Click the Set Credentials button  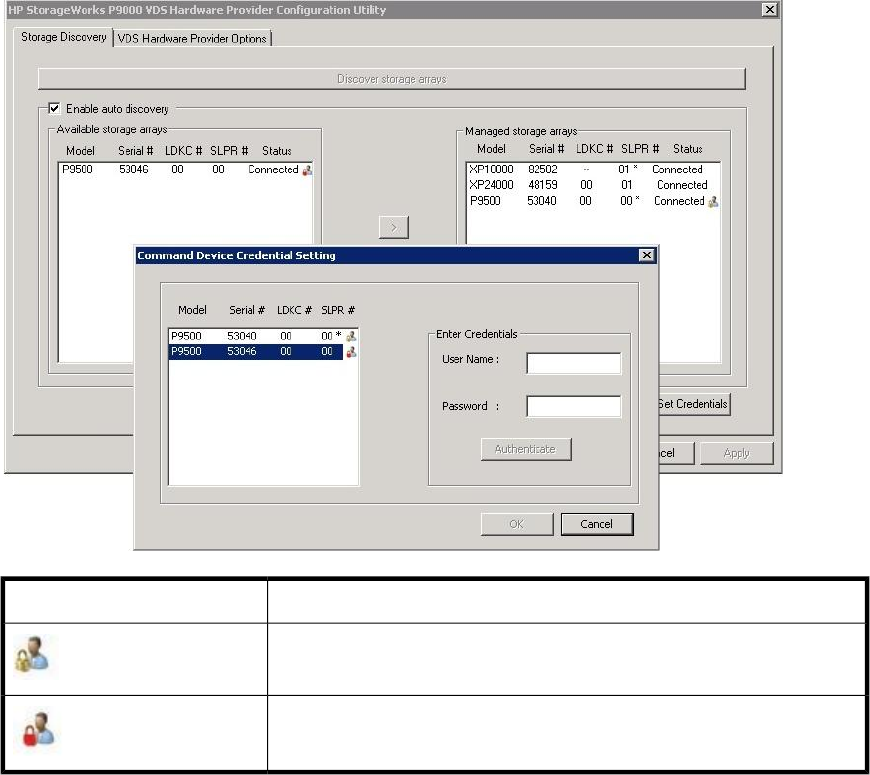(693, 404)
